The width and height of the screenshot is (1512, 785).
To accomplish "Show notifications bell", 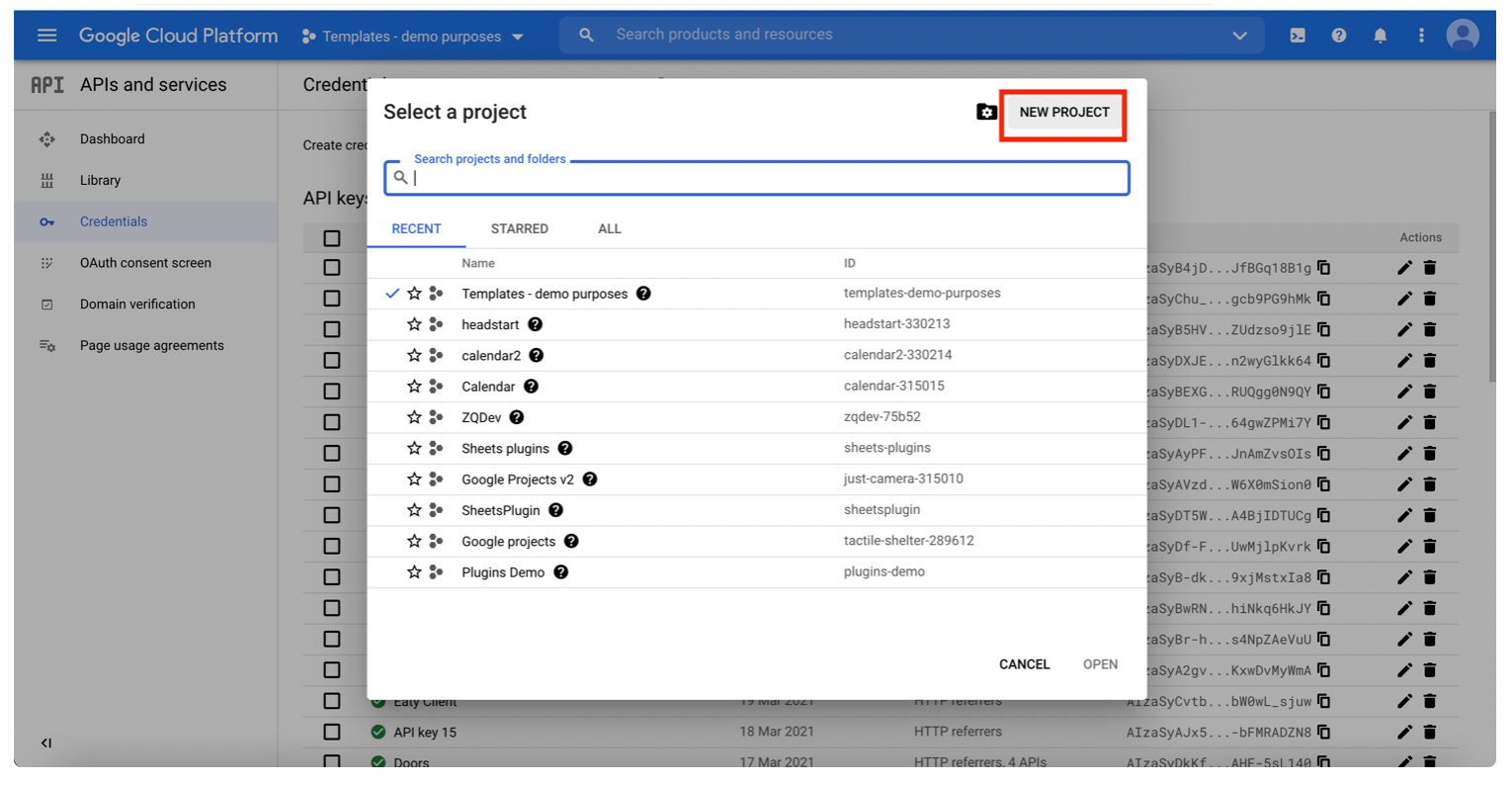I will point(1381,36).
